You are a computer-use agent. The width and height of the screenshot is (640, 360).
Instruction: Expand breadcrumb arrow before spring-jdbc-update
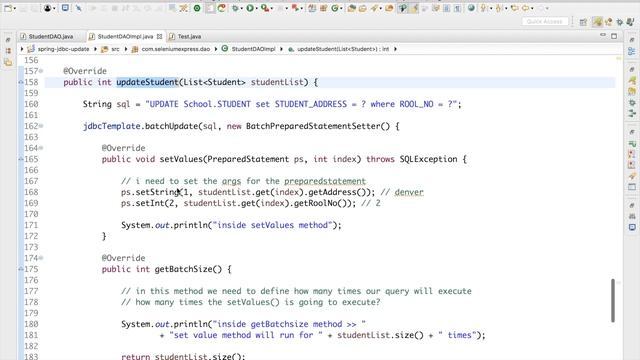click(x=22, y=49)
